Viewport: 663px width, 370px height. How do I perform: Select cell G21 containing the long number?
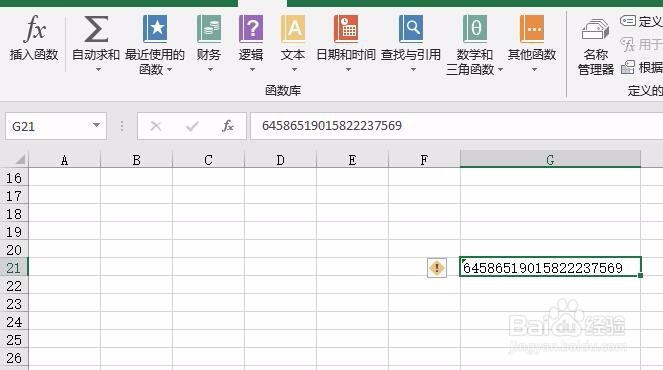point(550,267)
